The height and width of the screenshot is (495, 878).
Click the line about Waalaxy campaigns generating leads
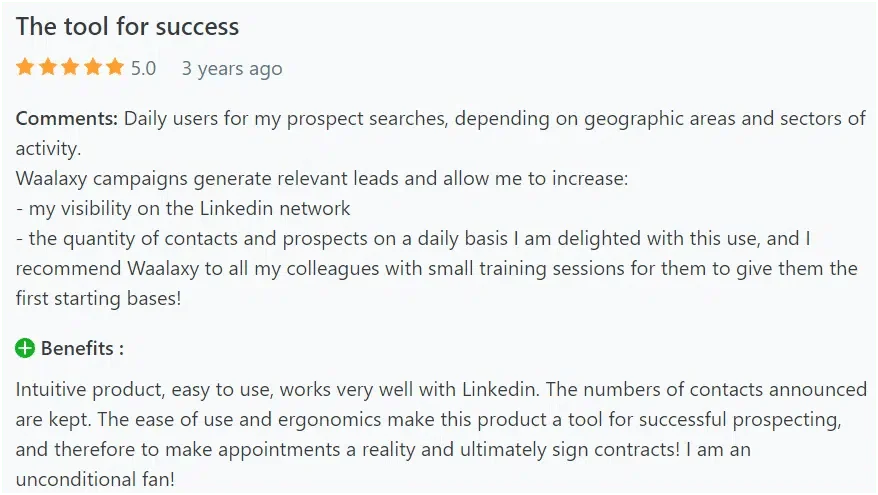(322, 179)
